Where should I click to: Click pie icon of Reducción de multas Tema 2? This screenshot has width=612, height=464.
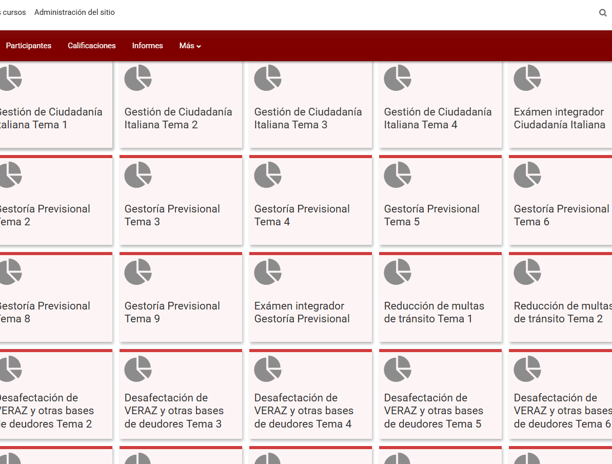[x=527, y=272]
